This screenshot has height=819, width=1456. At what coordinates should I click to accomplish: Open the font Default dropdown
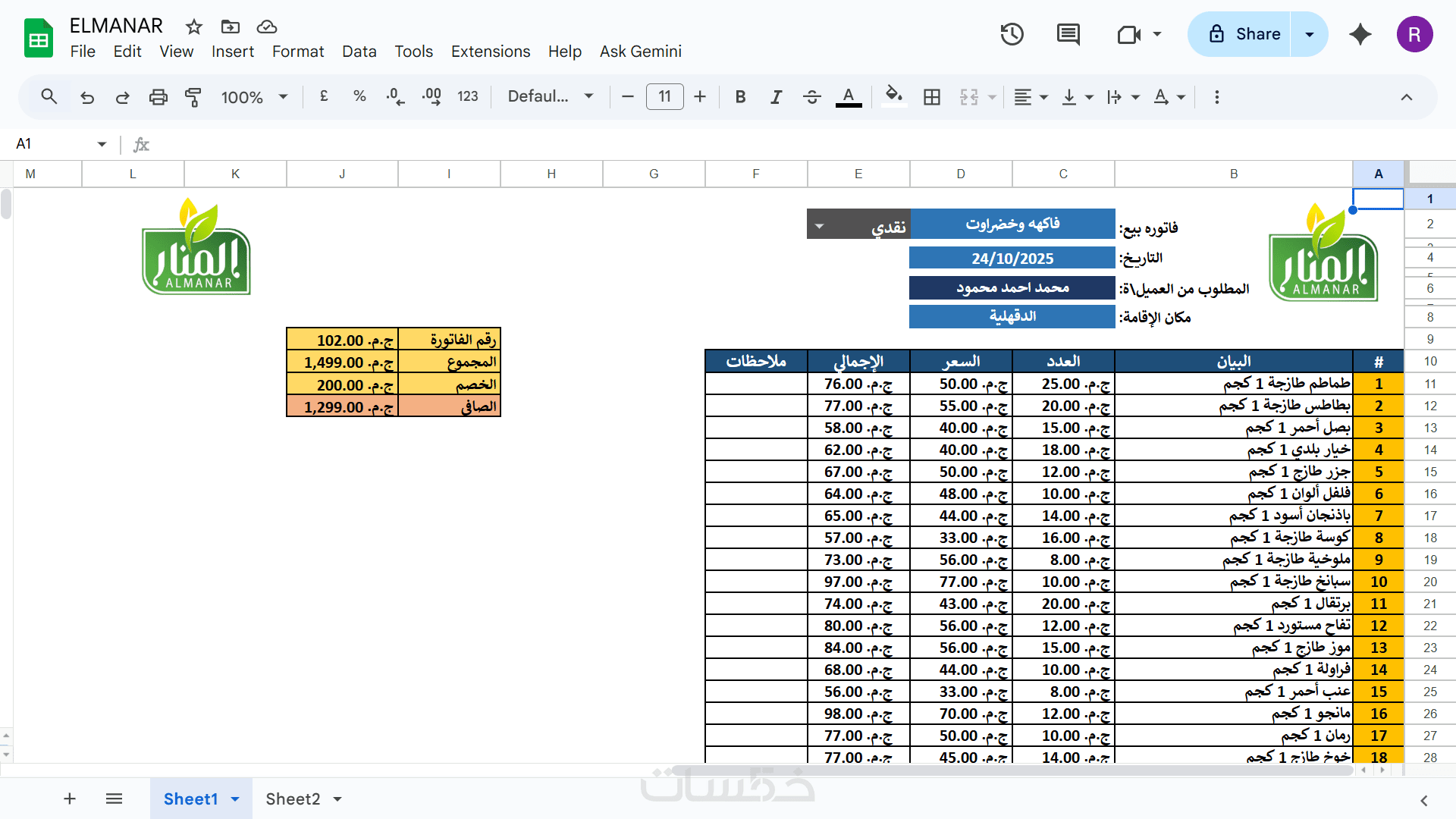click(550, 97)
